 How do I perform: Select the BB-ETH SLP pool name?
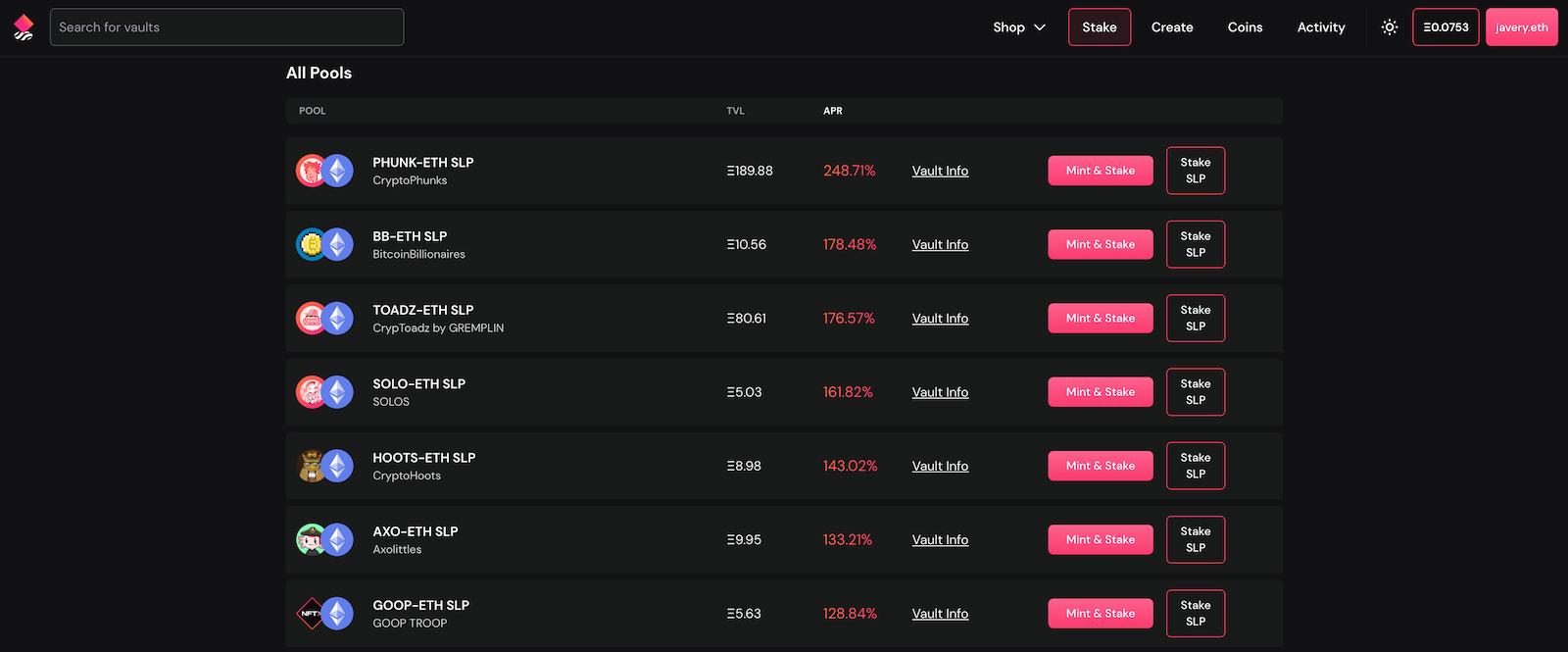(x=410, y=236)
